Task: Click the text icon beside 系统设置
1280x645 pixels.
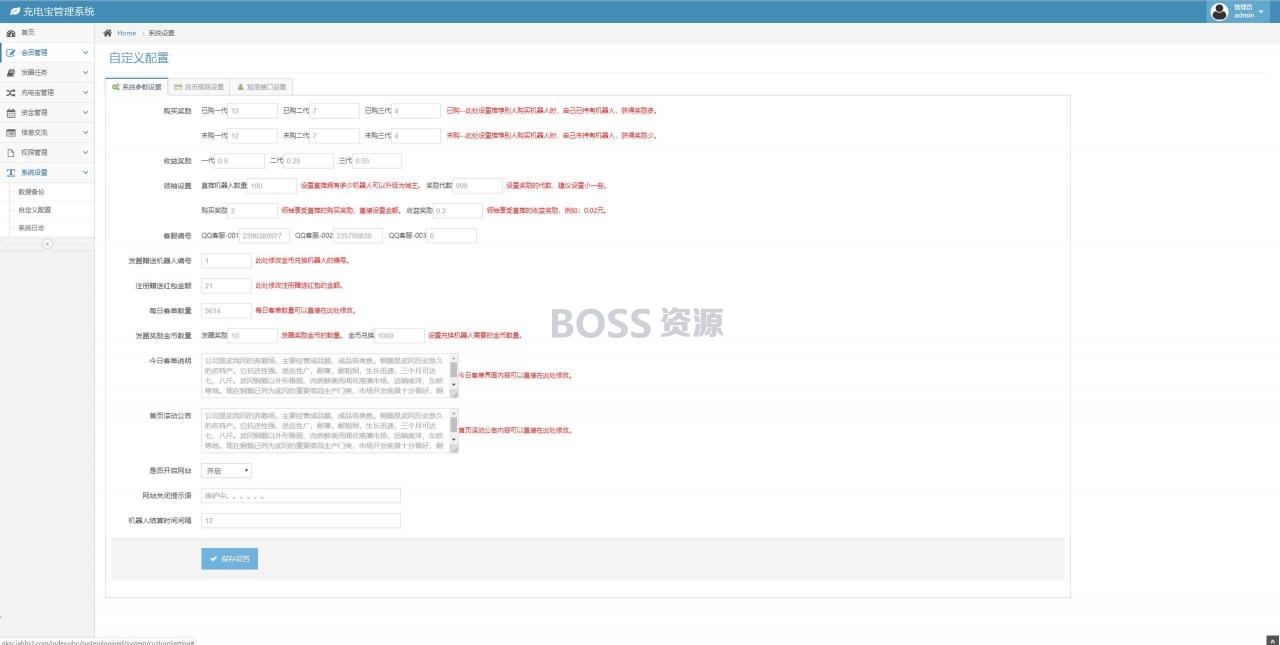Action: point(11,172)
